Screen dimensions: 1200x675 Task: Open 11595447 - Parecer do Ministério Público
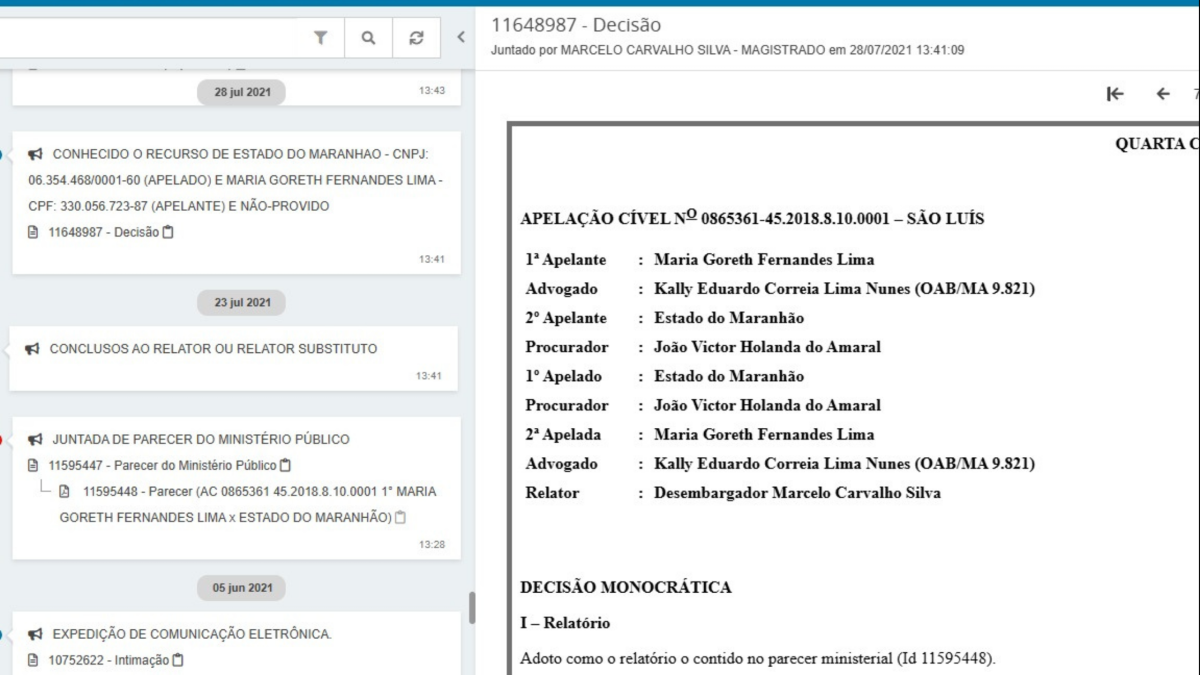[x=162, y=465]
